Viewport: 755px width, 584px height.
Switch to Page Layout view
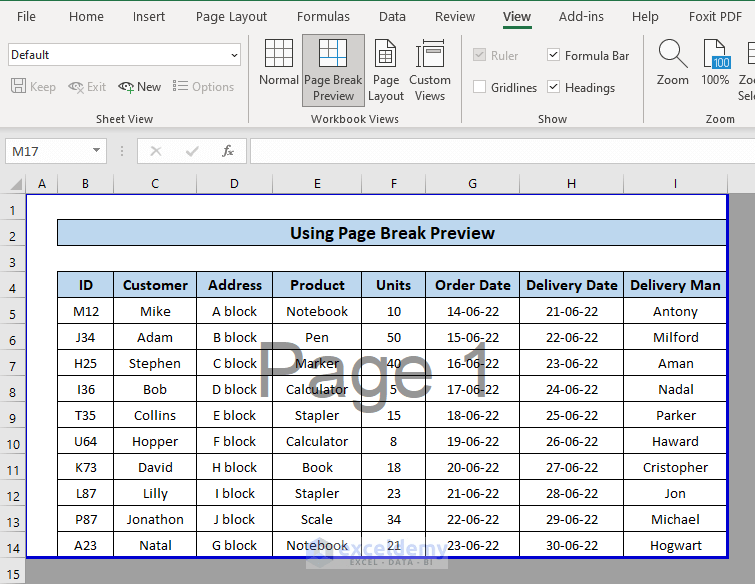pyautogui.click(x=386, y=70)
